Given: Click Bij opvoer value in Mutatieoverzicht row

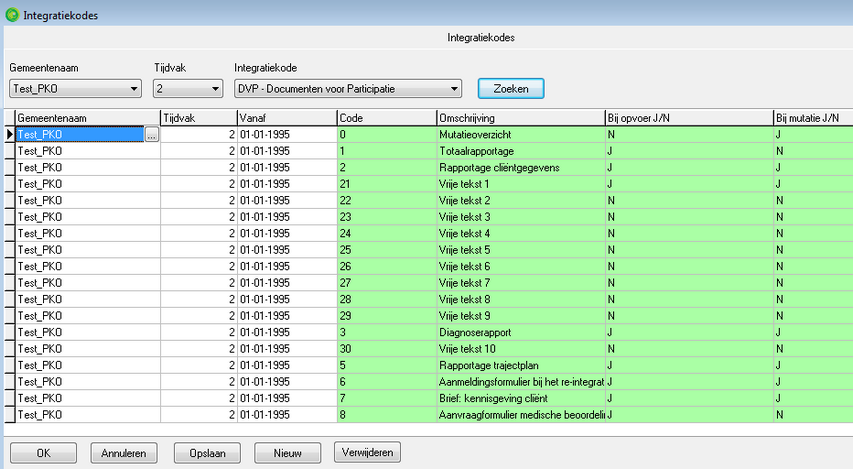Looking at the screenshot, I should [689, 134].
